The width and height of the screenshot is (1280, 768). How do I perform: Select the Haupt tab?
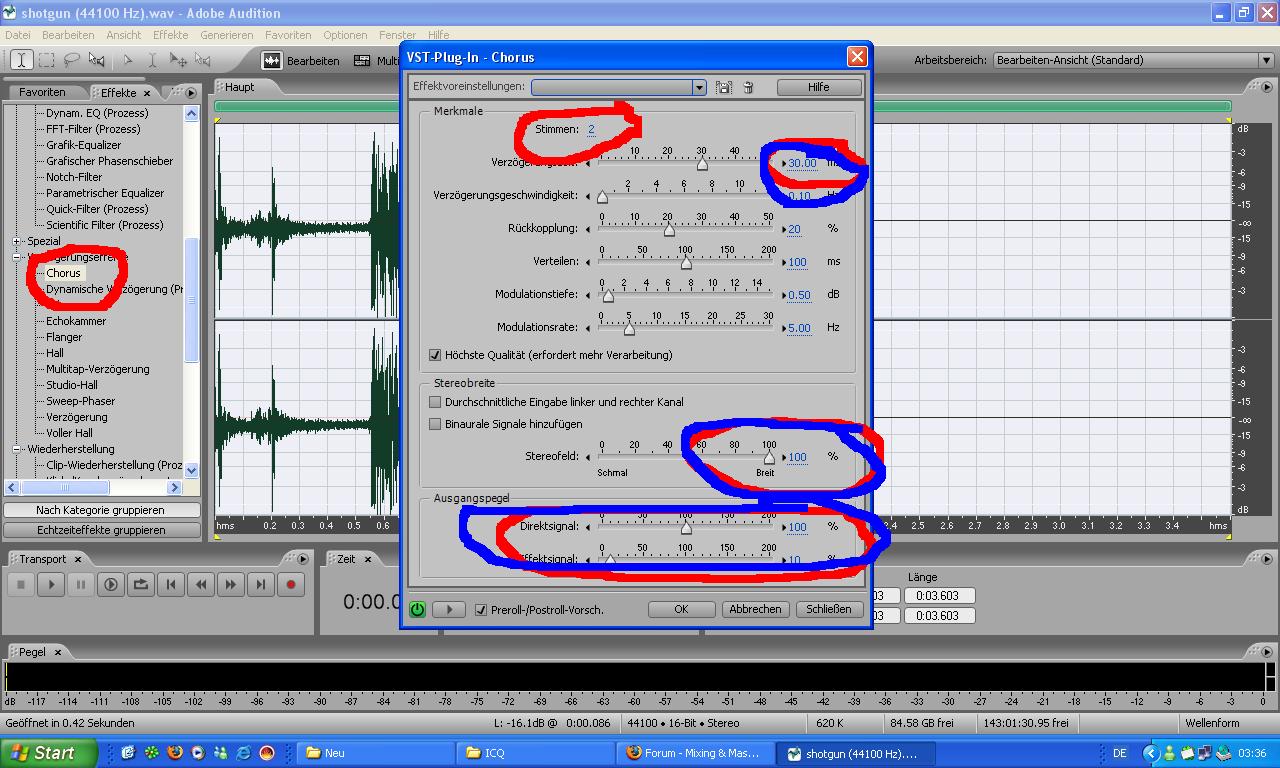(240, 87)
